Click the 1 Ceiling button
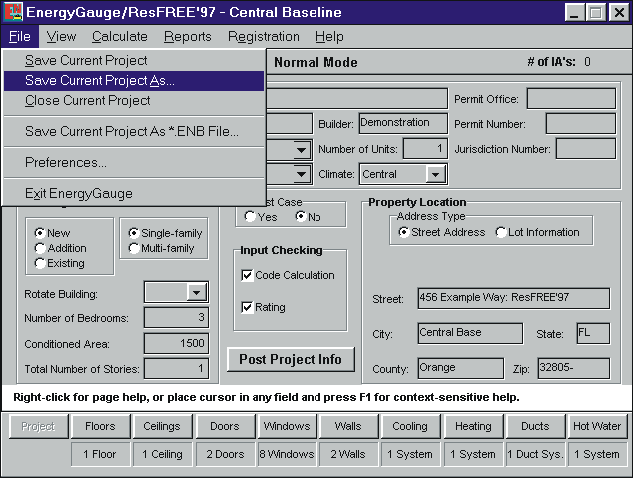 [162, 454]
